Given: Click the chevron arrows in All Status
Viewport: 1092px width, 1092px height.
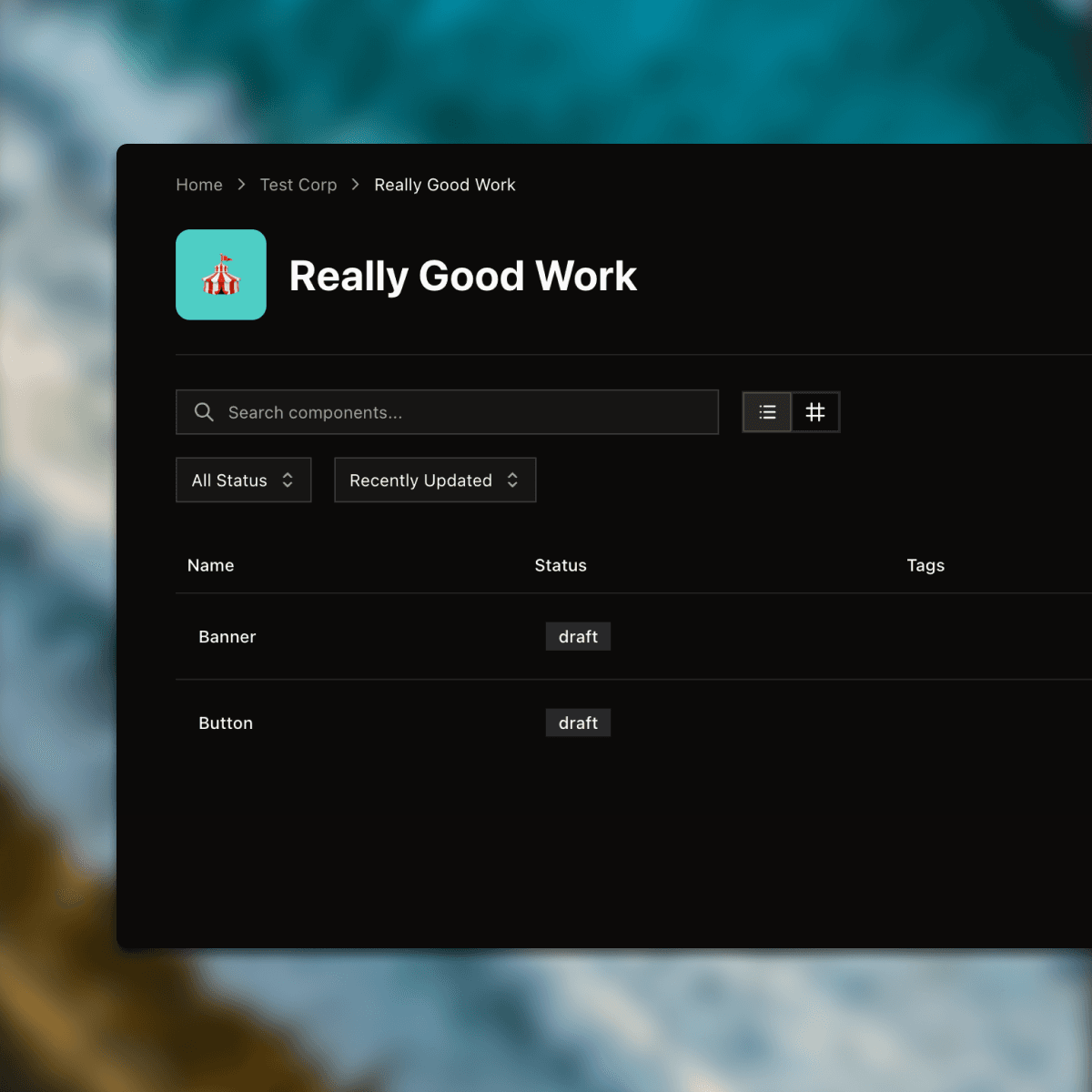Looking at the screenshot, I should 288,480.
